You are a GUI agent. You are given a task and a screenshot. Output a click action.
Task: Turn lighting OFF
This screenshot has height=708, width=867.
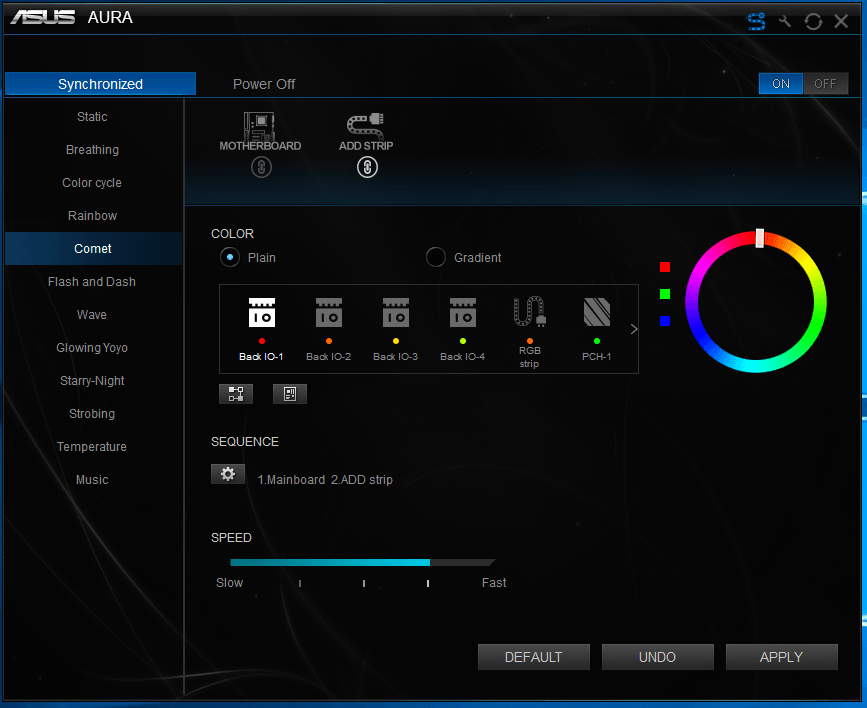pyautogui.click(x=825, y=84)
